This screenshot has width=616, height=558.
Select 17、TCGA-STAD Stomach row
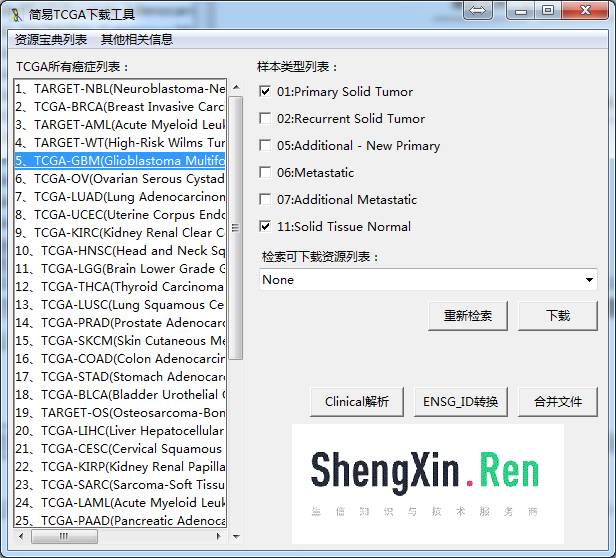point(120,377)
